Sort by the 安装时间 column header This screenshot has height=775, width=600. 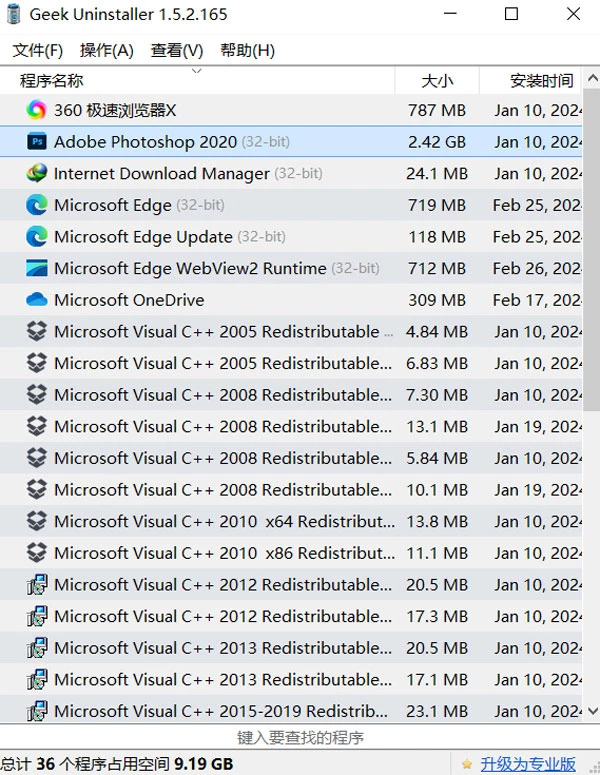pos(531,80)
